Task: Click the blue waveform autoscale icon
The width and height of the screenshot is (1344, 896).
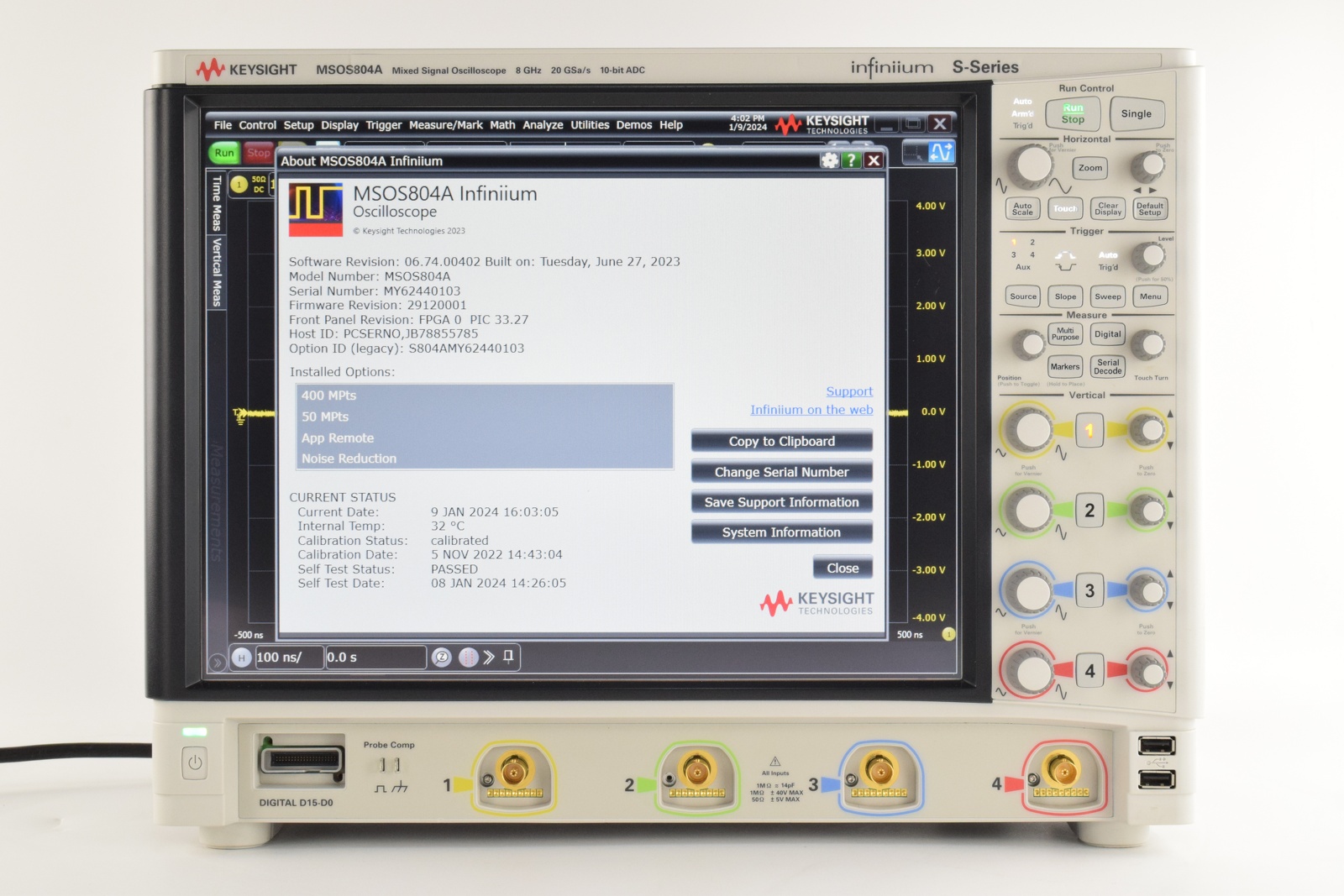Action: (942, 153)
